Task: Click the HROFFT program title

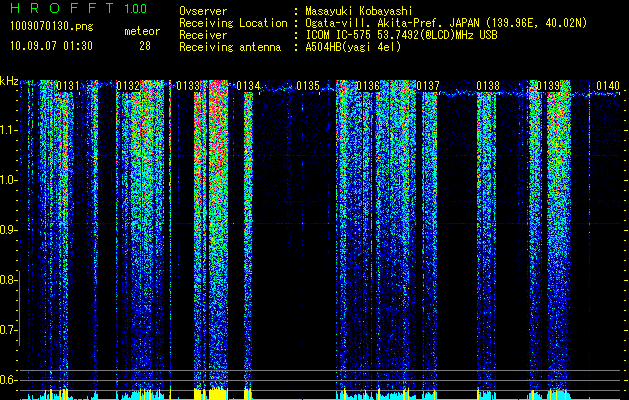Action: 62,8
